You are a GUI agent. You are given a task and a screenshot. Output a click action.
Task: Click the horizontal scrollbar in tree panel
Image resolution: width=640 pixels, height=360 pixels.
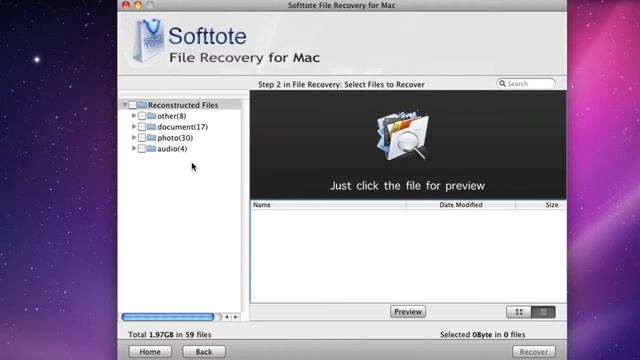pyautogui.click(x=168, y=317)
